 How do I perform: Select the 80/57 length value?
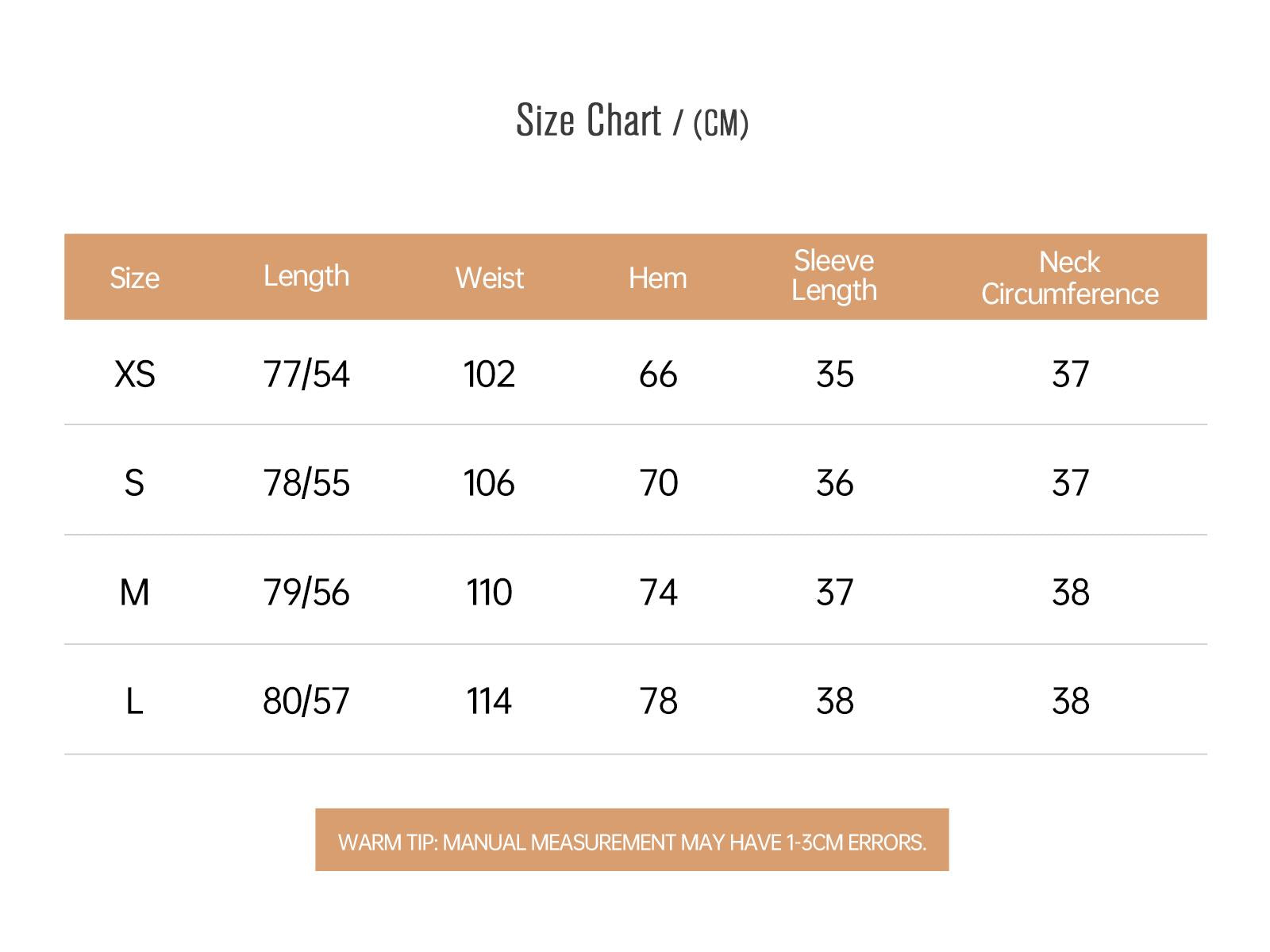point(306,701)
